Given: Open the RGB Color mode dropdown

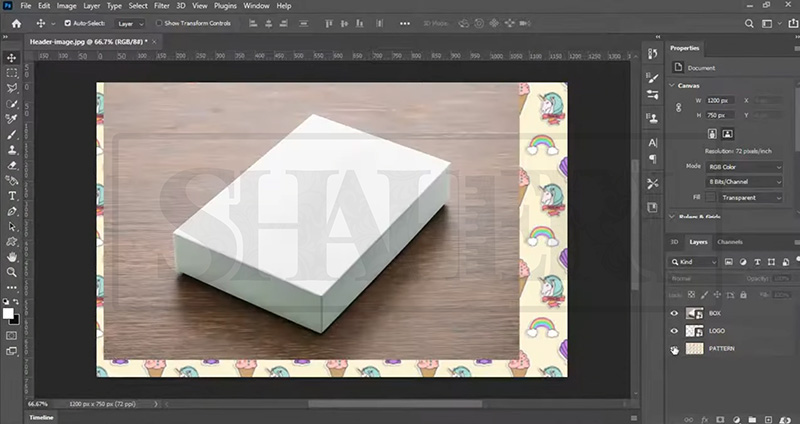Looking at the screenshot, I should tap(744, 165).
